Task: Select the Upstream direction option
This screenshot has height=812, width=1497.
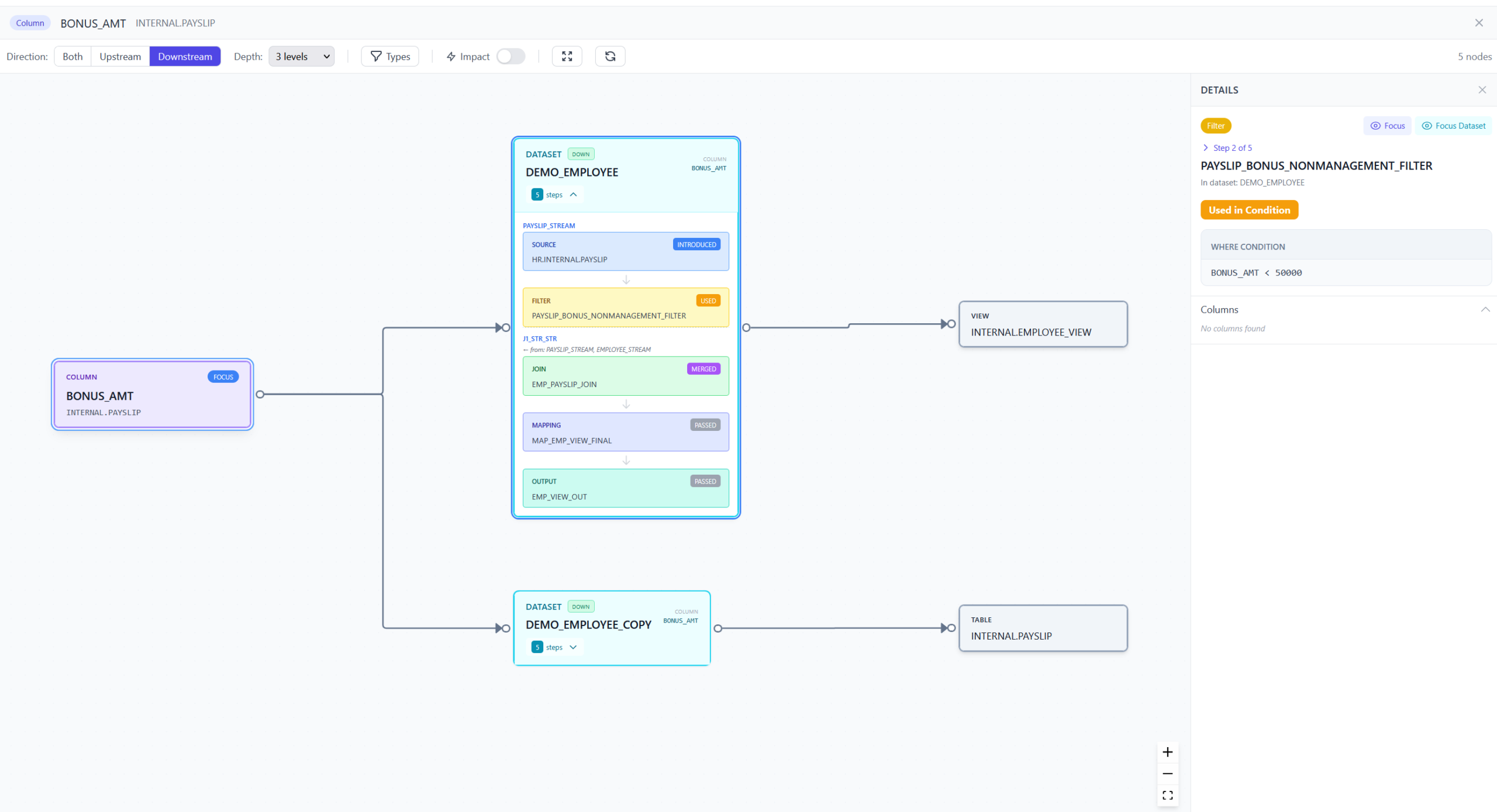Action: point(120,56)
